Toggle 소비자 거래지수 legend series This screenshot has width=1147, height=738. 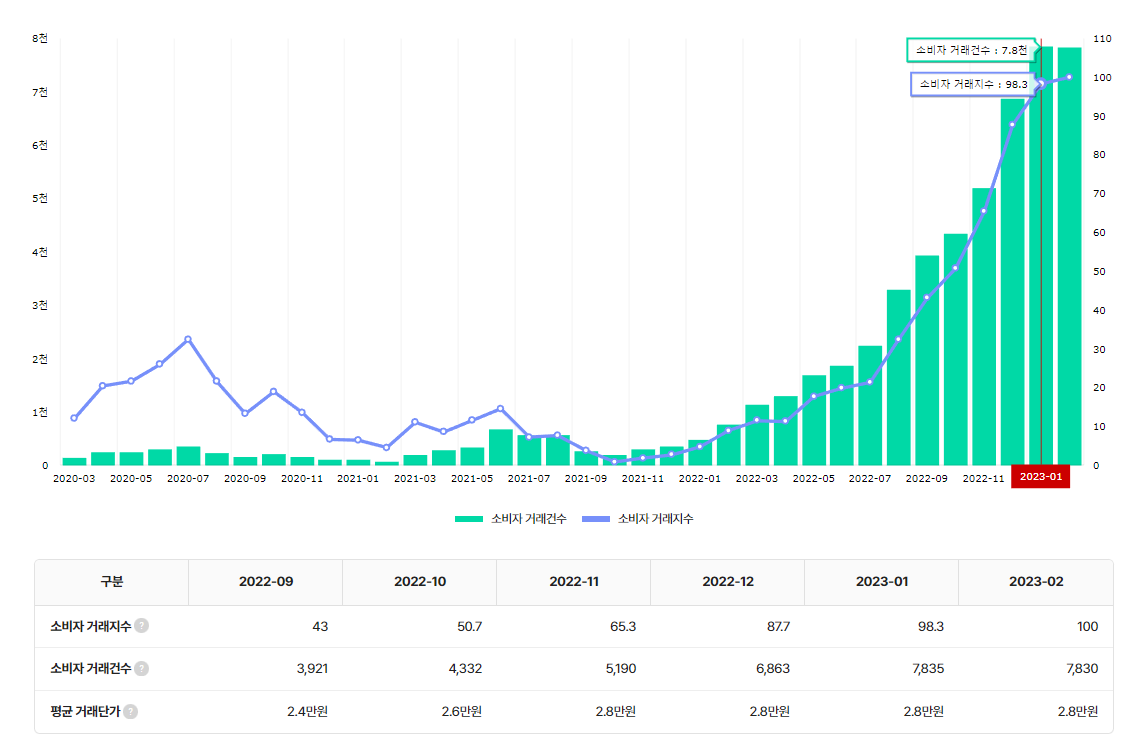[637, 519]
